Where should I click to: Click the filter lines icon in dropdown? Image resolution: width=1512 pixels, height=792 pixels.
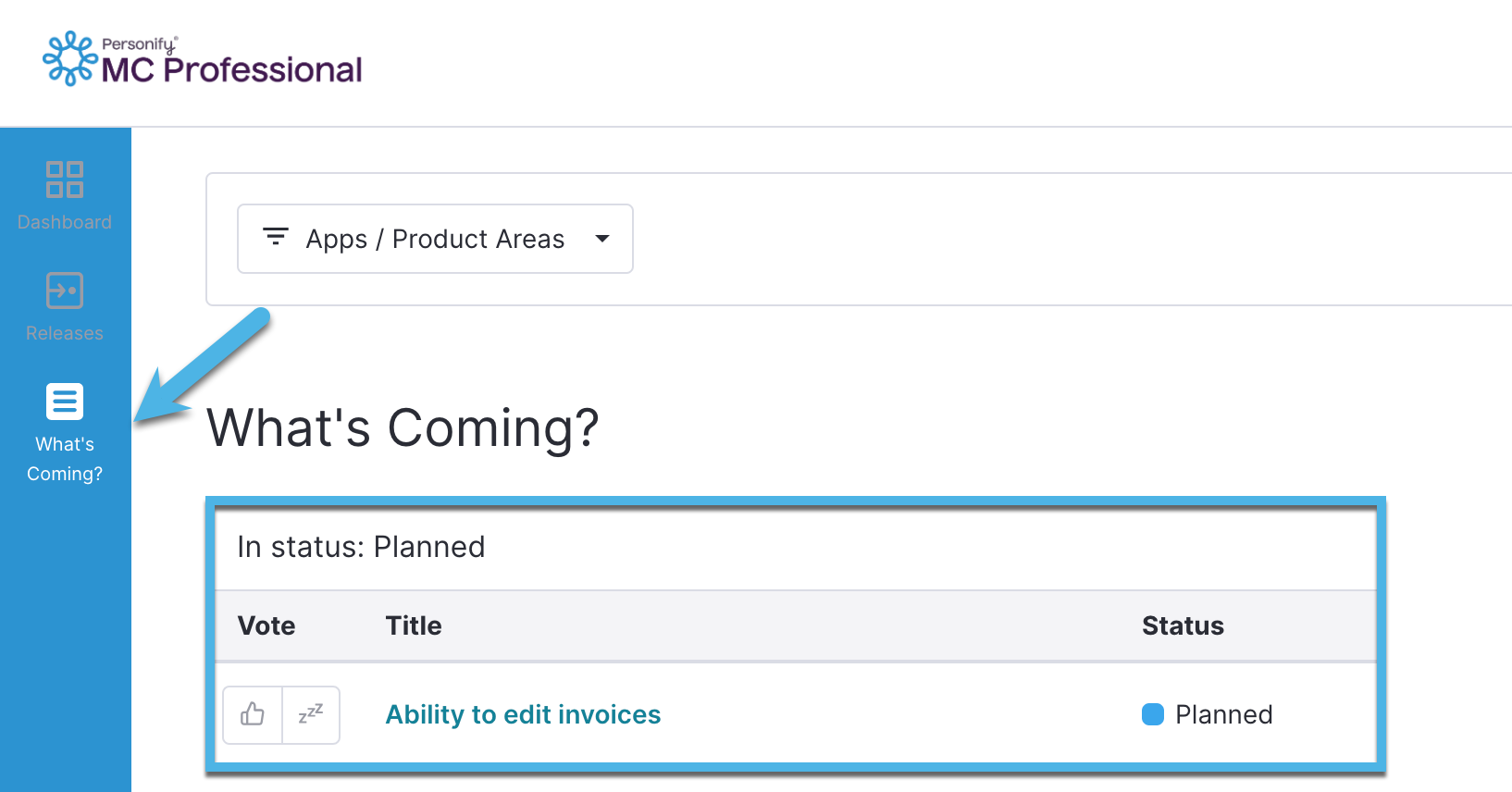[276, 237]
